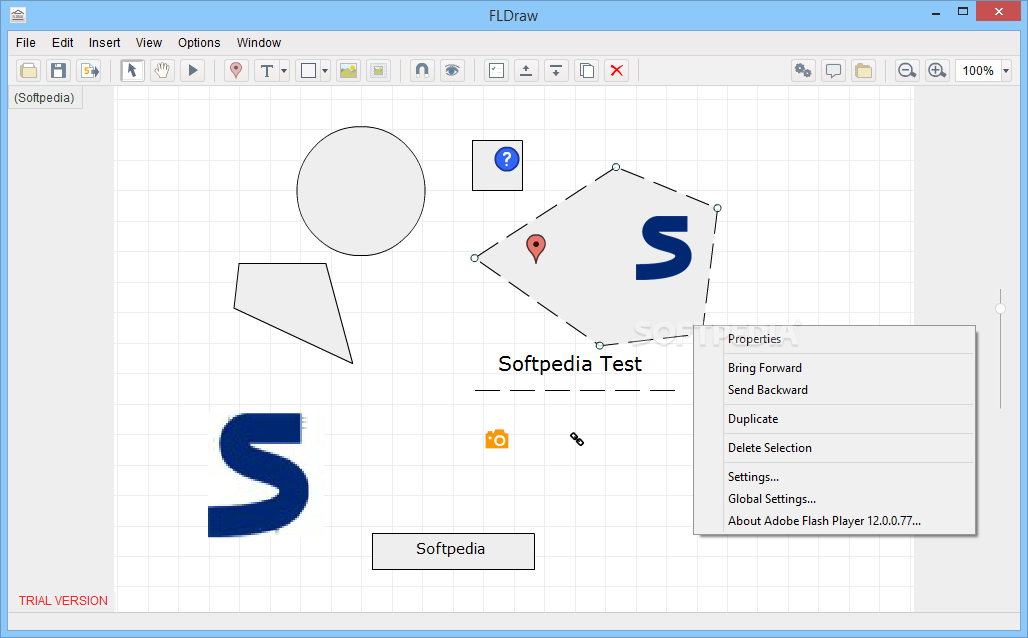Choose Send Backward from the context menu
1028x638 pixels.
pos(835,389)
